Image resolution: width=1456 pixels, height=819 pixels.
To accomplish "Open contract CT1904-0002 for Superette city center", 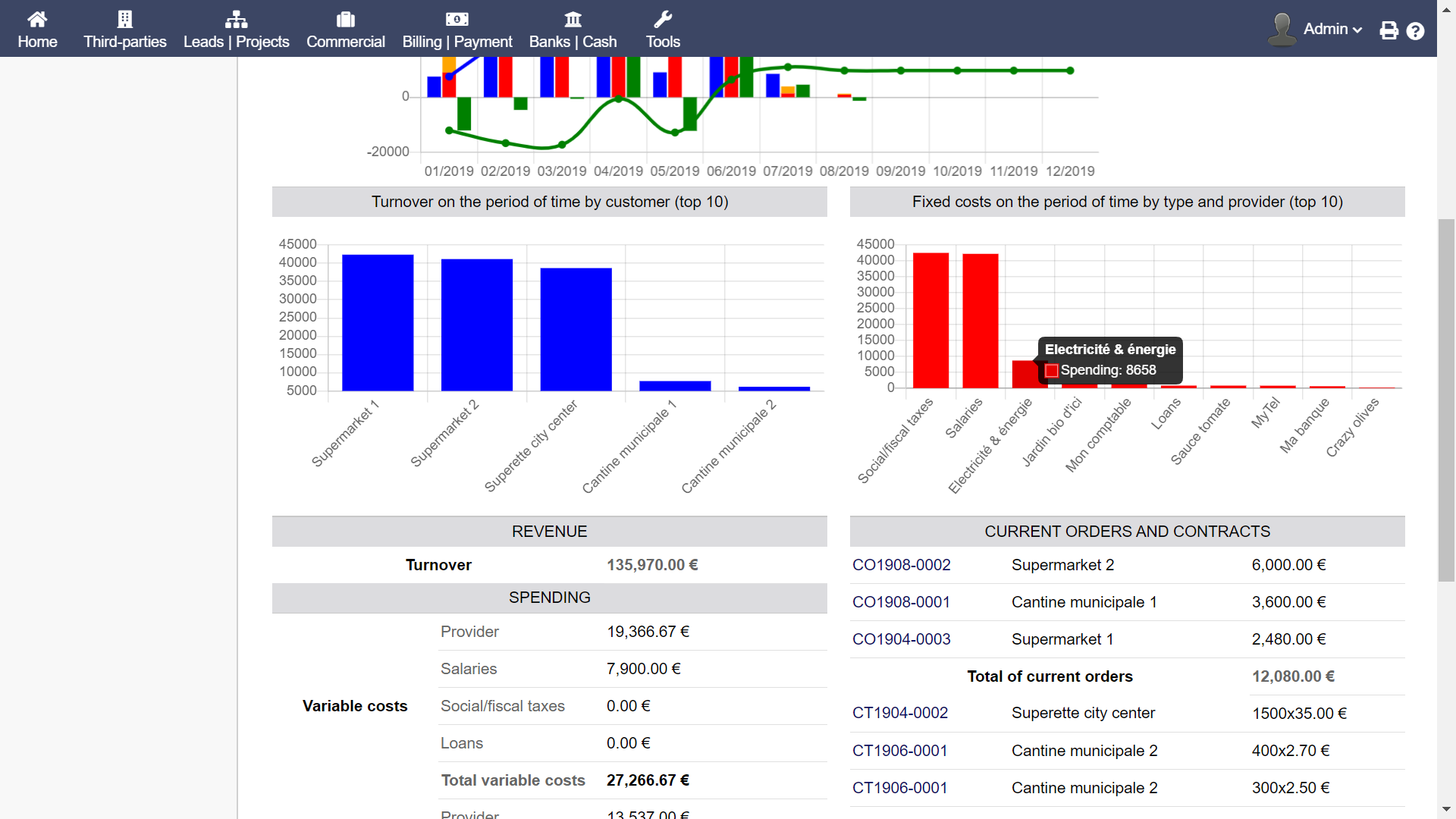I will pyautogui.click(x=900, y=713).
